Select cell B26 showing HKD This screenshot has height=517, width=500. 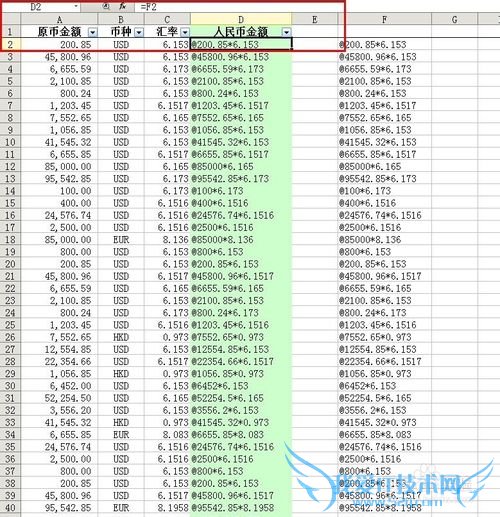pyautogui.click(x=121, y=337)
